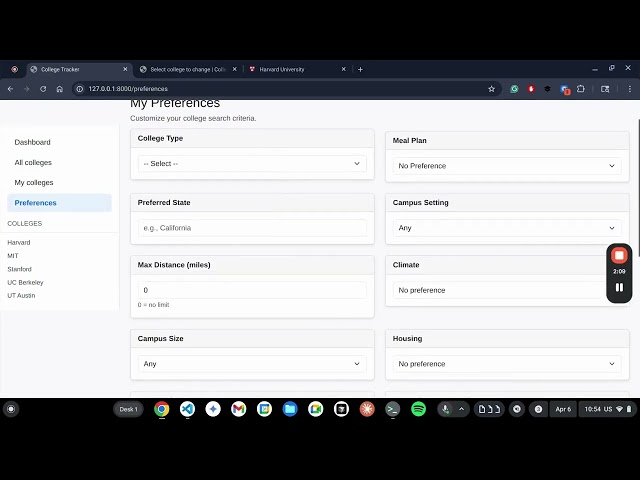Open the browser extensions puzzle icon
Viewport: 640px width, 480px height.
[580, 89]
